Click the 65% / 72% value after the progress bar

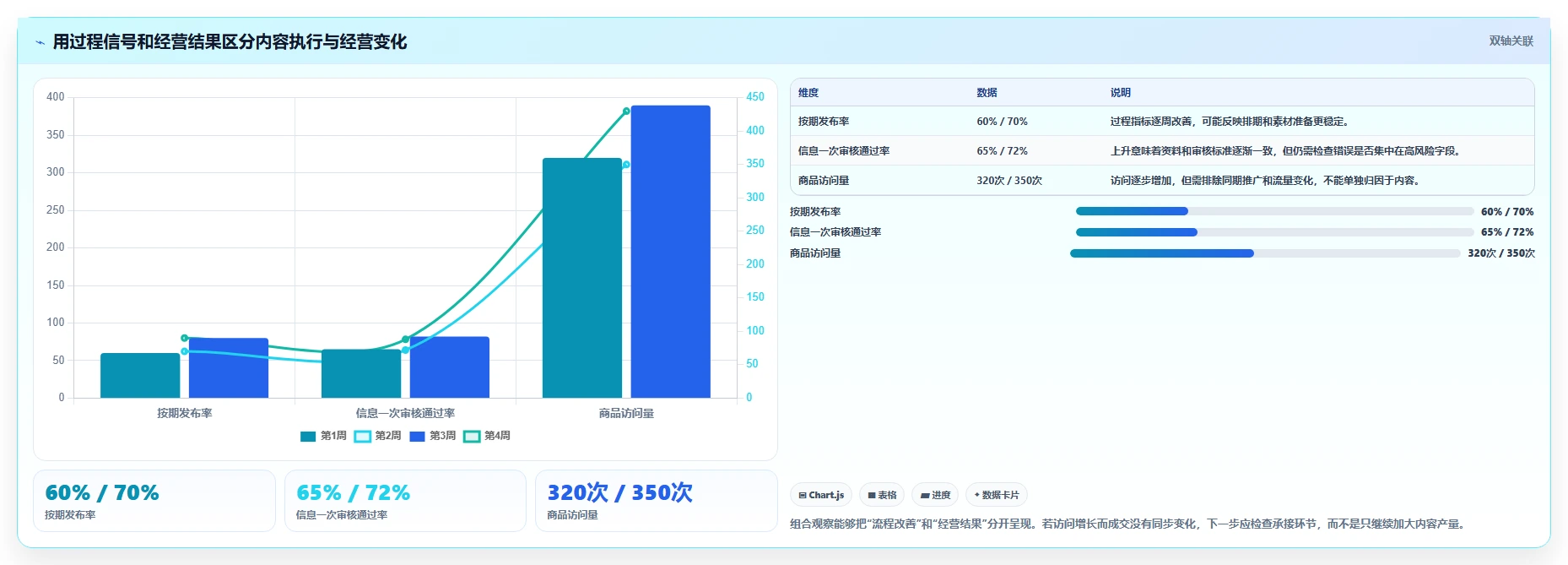(x=1507, y=232)
